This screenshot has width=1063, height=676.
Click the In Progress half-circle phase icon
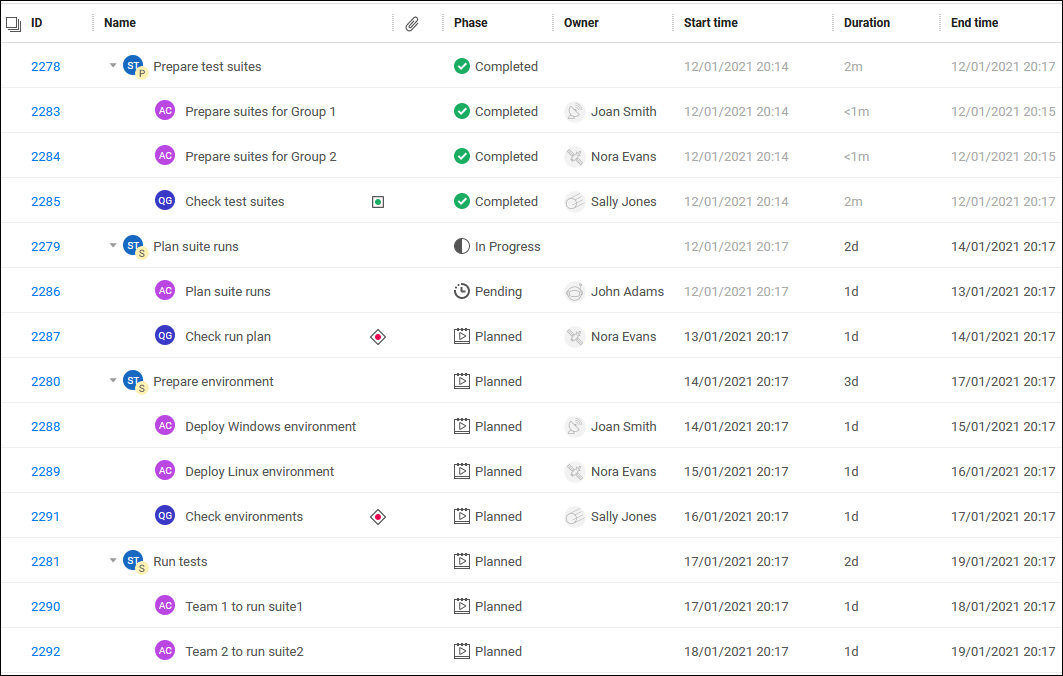[x=462, y=247]
